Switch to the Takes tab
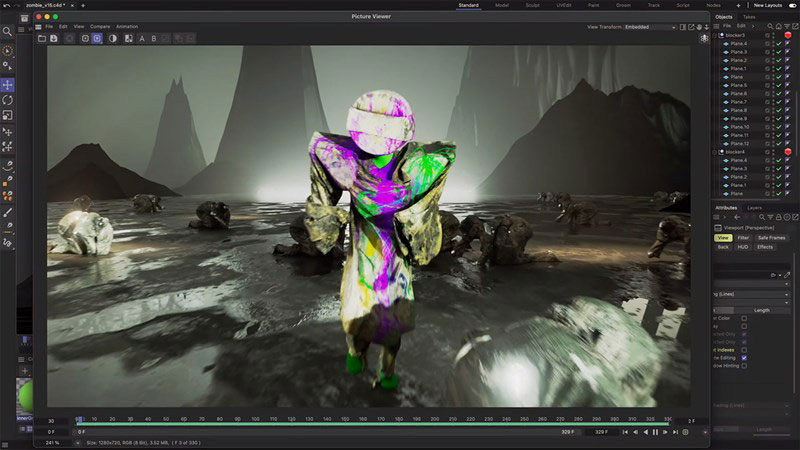This screenshot has width=800, height=450. (x=748, y=16)
